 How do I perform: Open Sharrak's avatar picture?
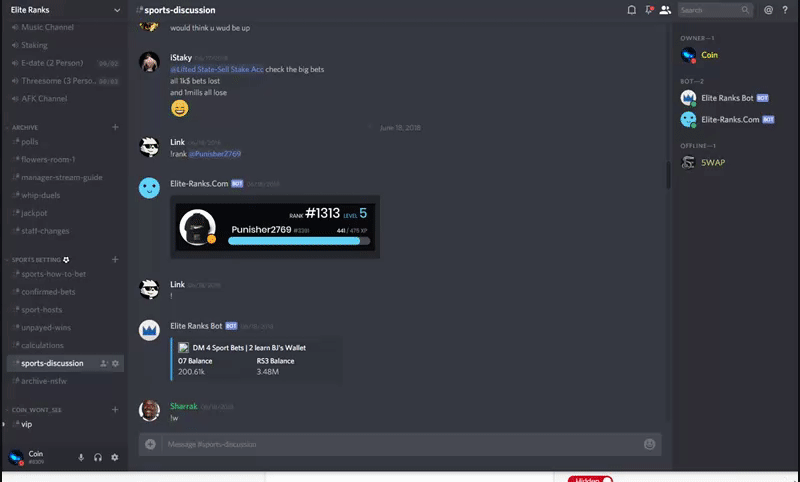149,411
